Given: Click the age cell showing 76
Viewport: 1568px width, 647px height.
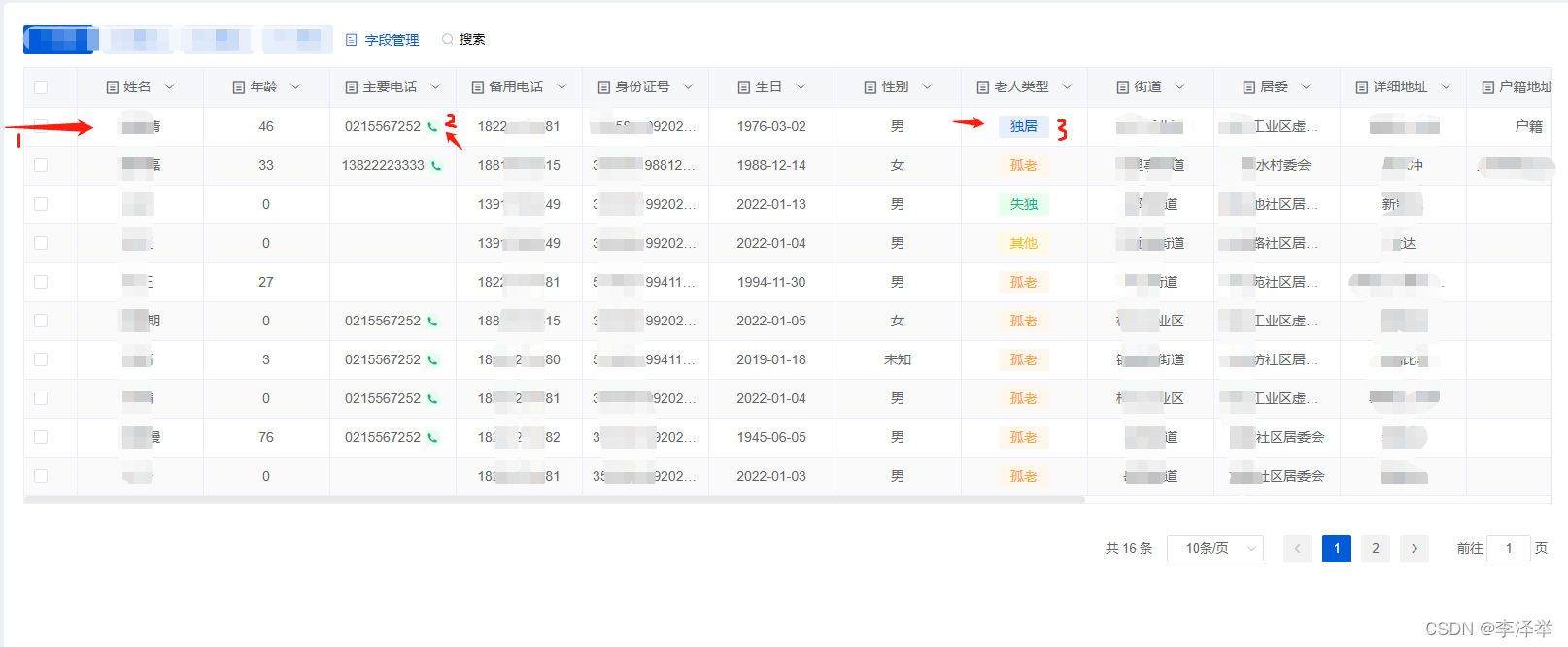Looking at the screenshot, I should click(266, 437).
